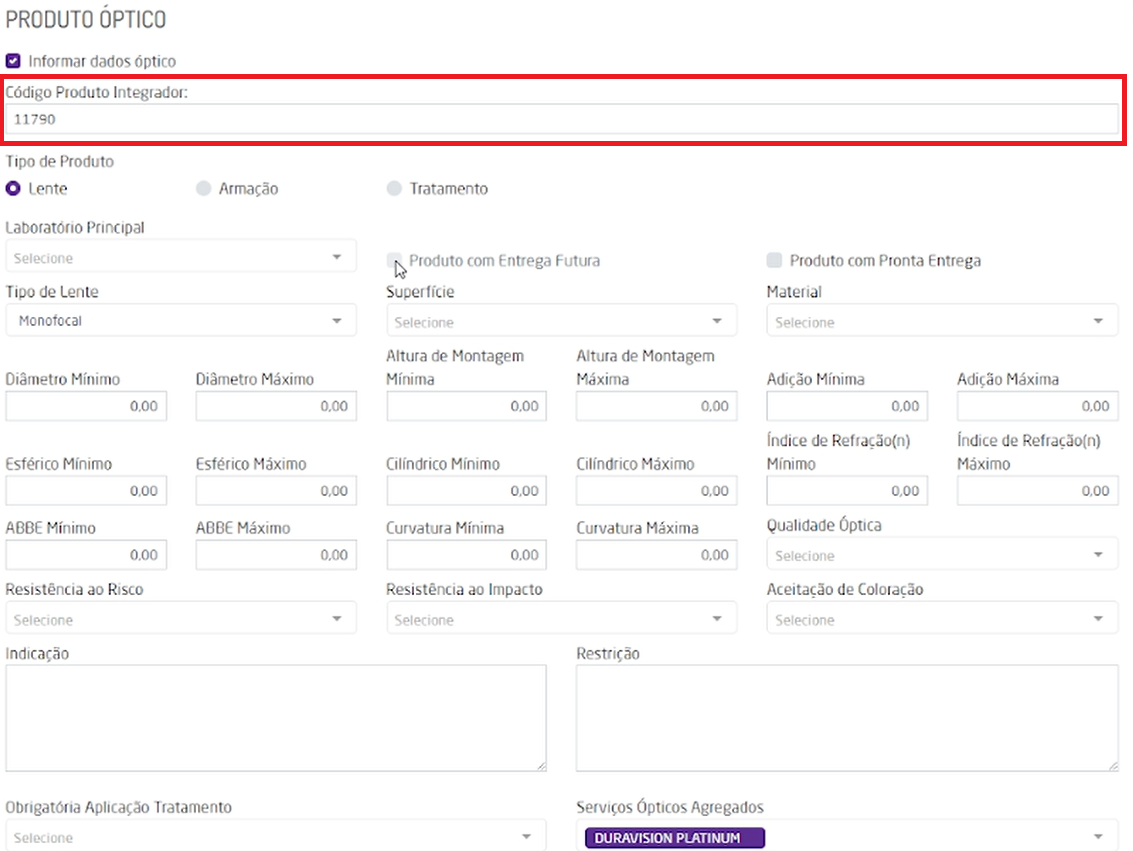This screenshot has width=1133, height=851.
Task: Open the Resistência ao Risco dropdown
Action: click(180, 620)
